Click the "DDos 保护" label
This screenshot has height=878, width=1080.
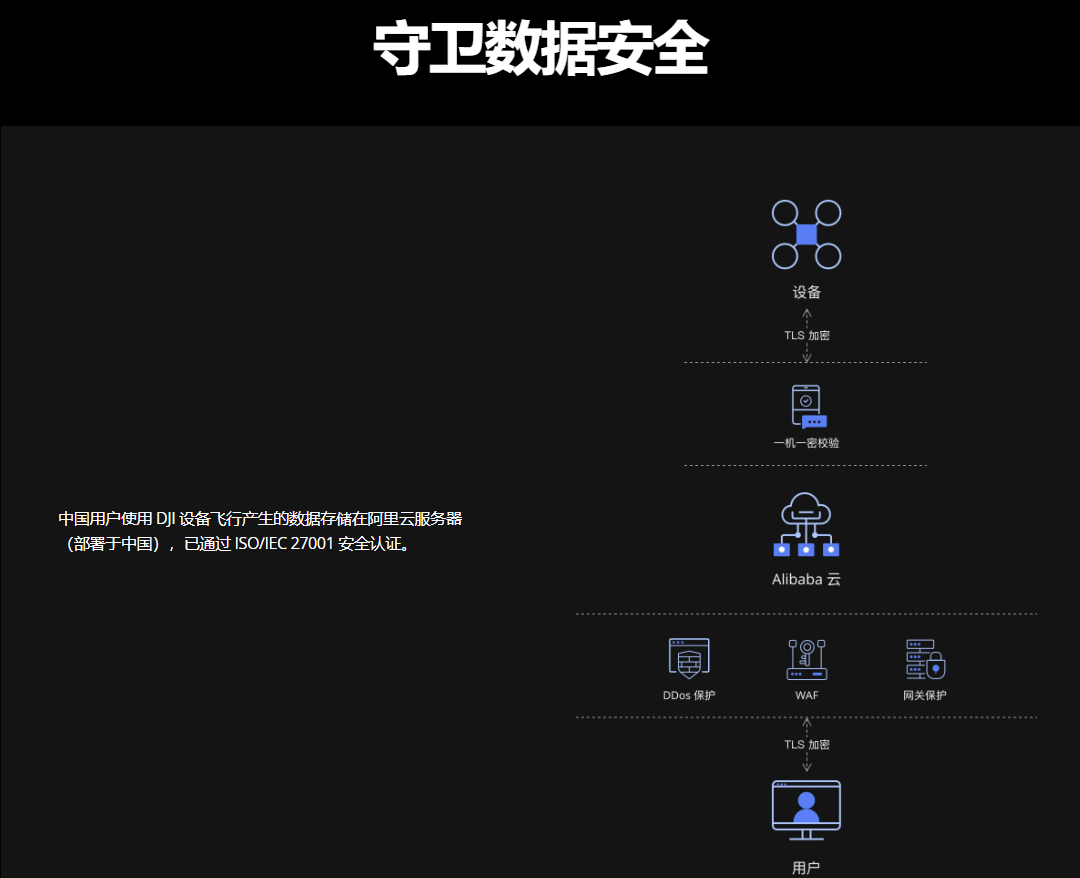coord(689,695)
